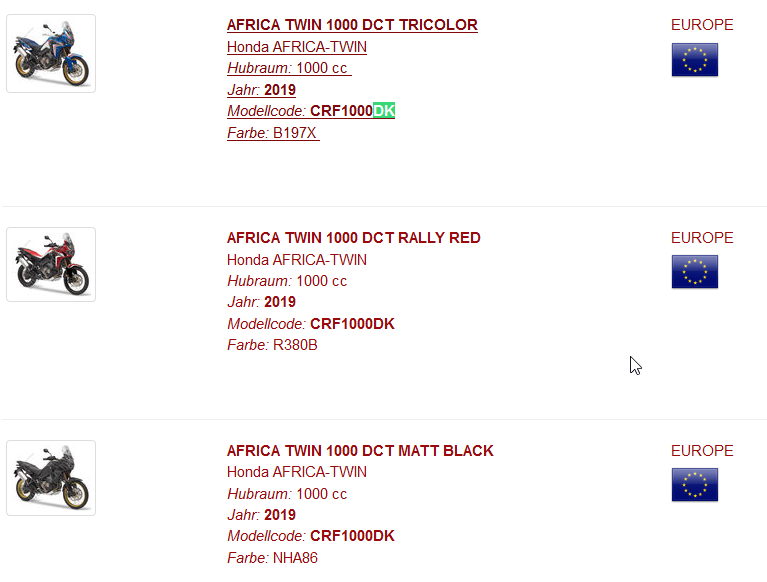Click color code R380B
This screenshot has height=582, width=767.
[295, 345]
